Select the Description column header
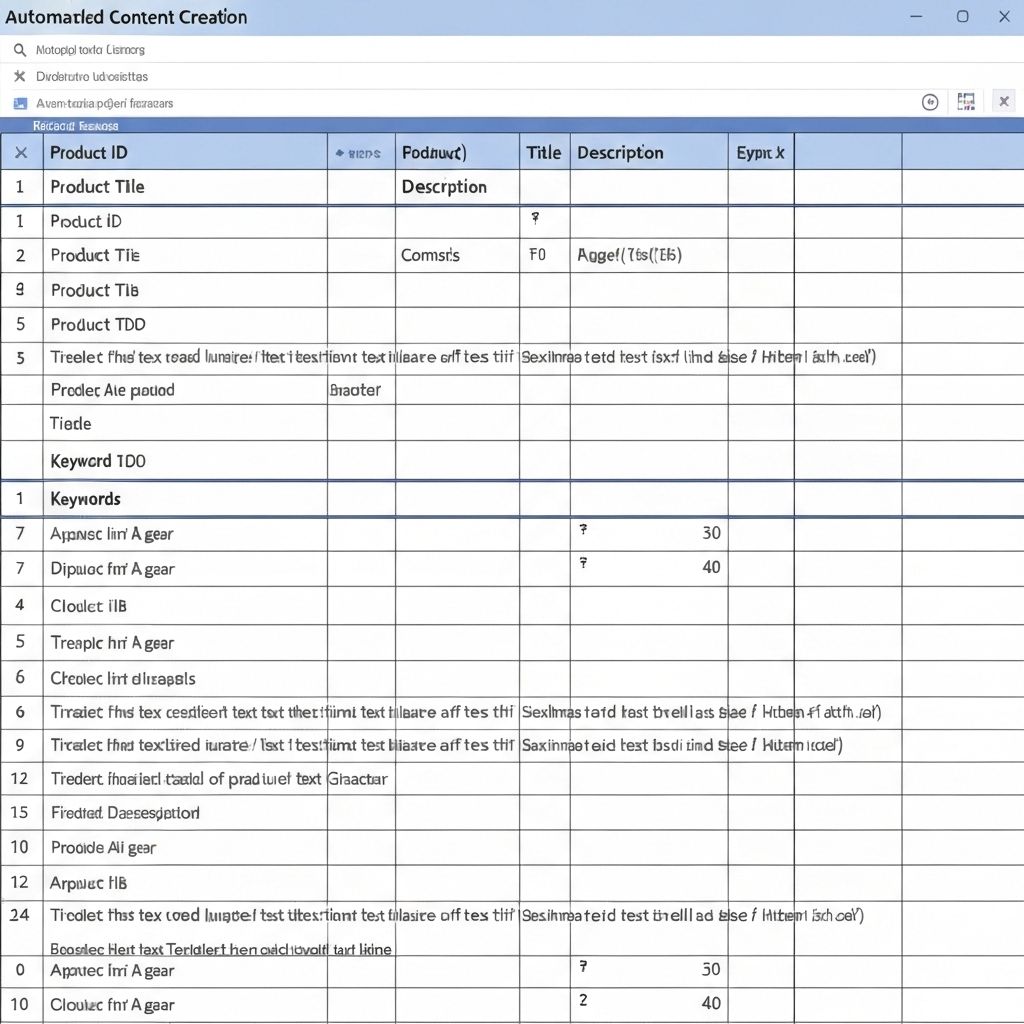This screenshot has height=1024, width=1024. (x=620, y=153)
